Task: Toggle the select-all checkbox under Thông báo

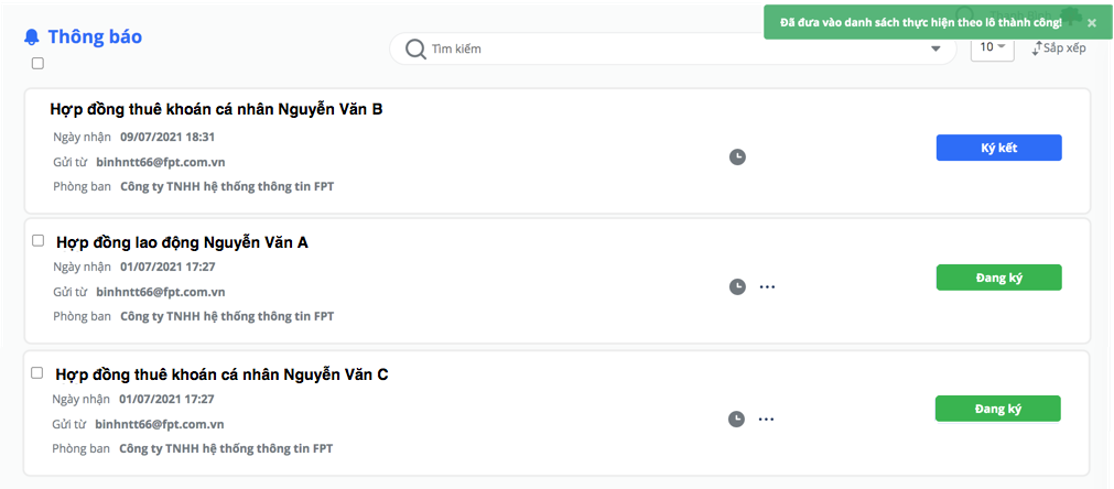Action: 38,63
